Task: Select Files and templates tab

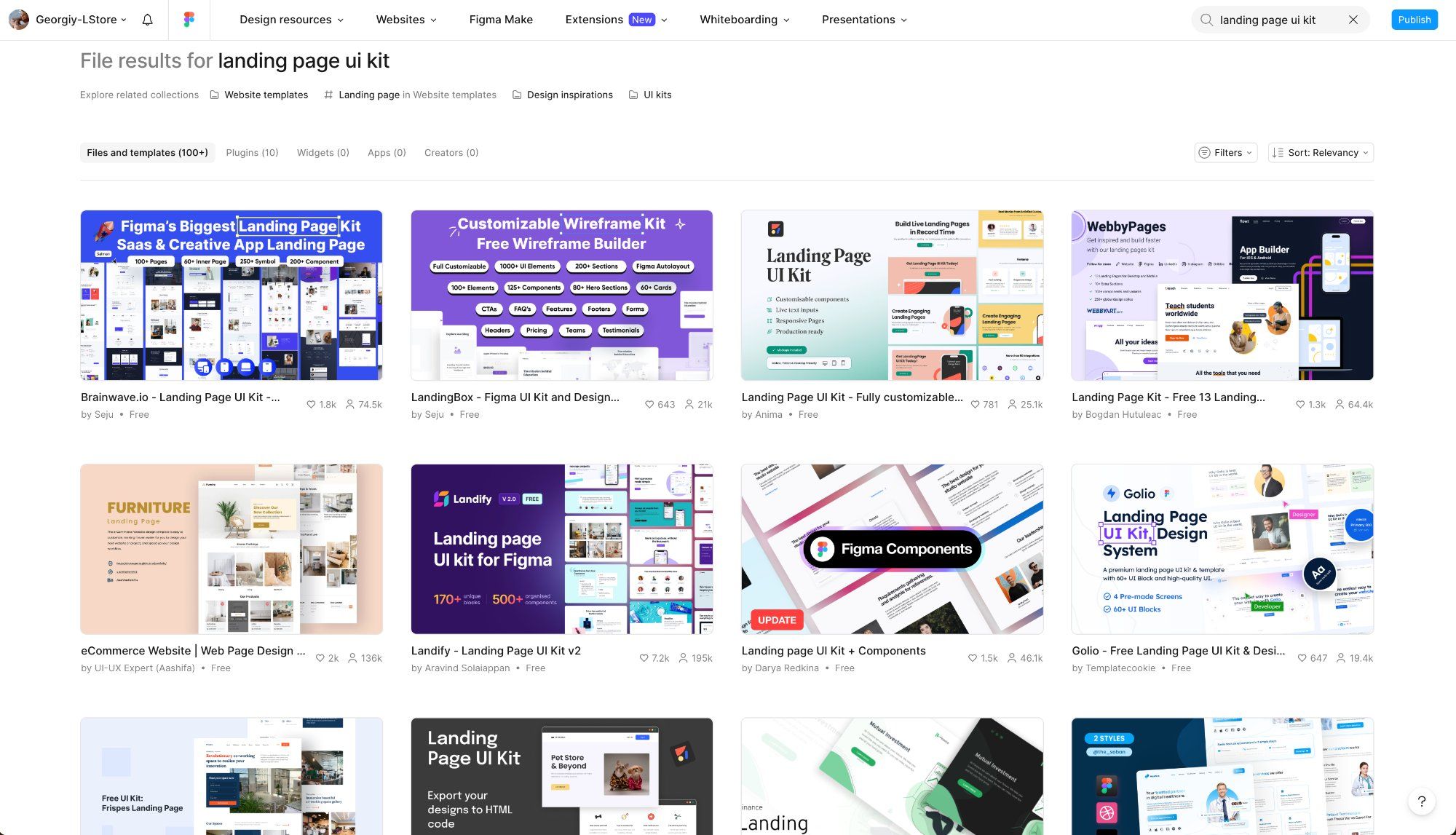Action: [x=147, y=152]
